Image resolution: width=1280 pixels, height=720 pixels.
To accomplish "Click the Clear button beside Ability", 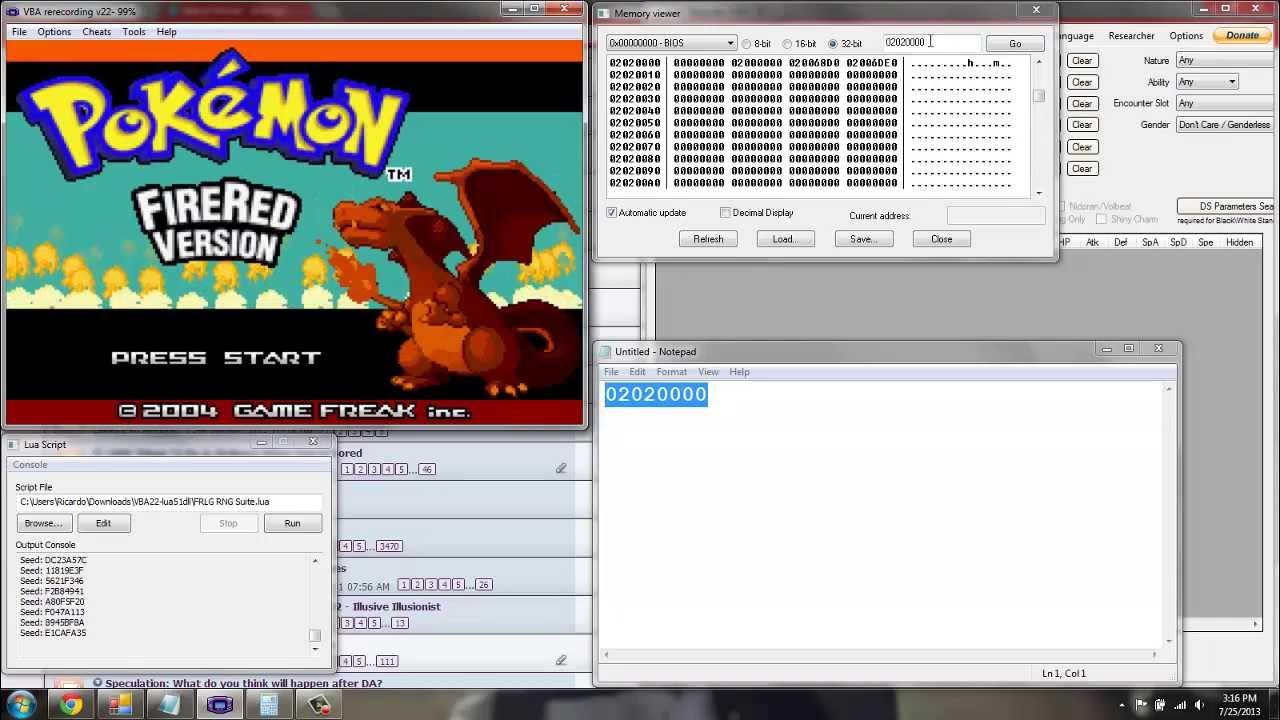I will point(1082,82).
